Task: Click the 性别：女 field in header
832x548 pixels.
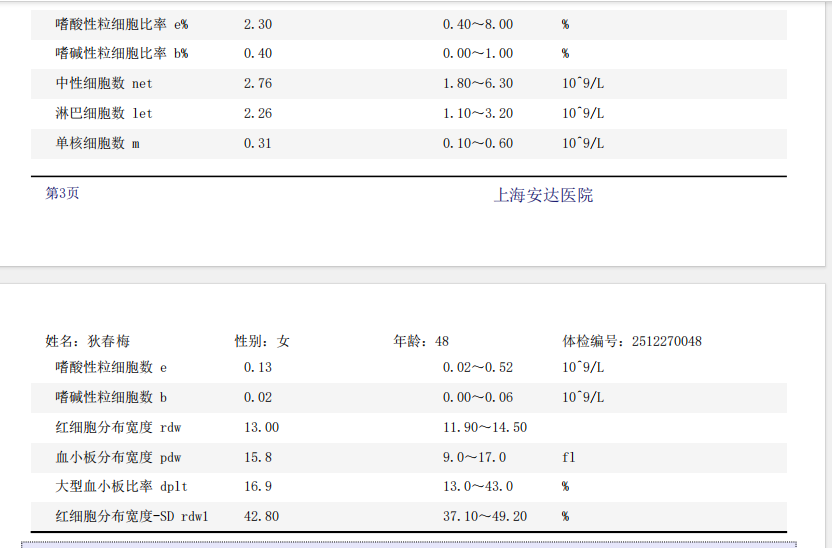Action: point(262,342)
